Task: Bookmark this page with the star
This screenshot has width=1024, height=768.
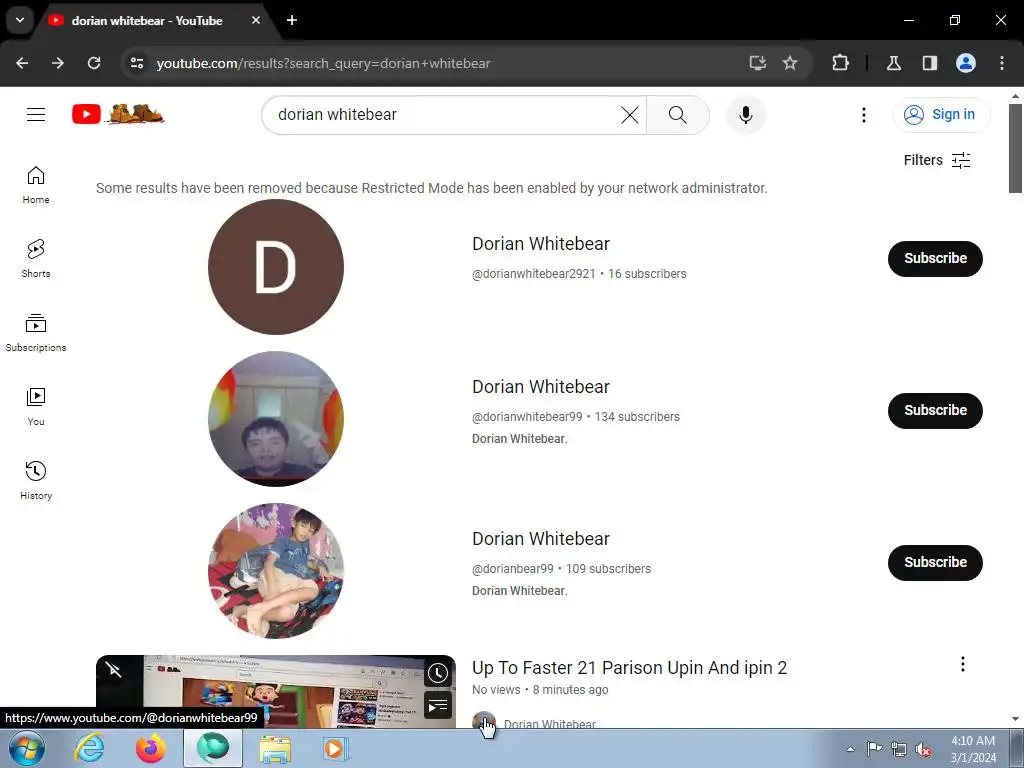Action: tap(790, 63)
